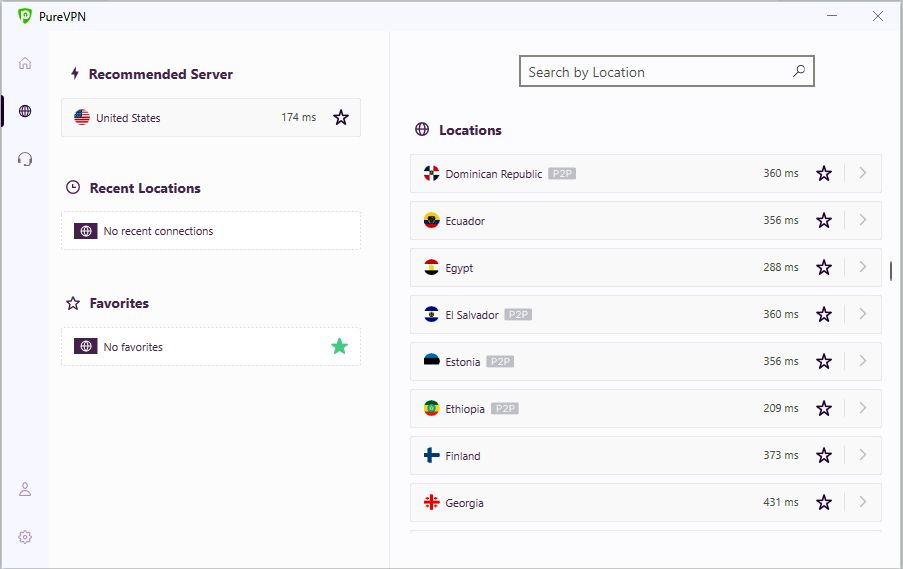Click the Search by Location field
903x569 pixels.
[x=655, y=72]
